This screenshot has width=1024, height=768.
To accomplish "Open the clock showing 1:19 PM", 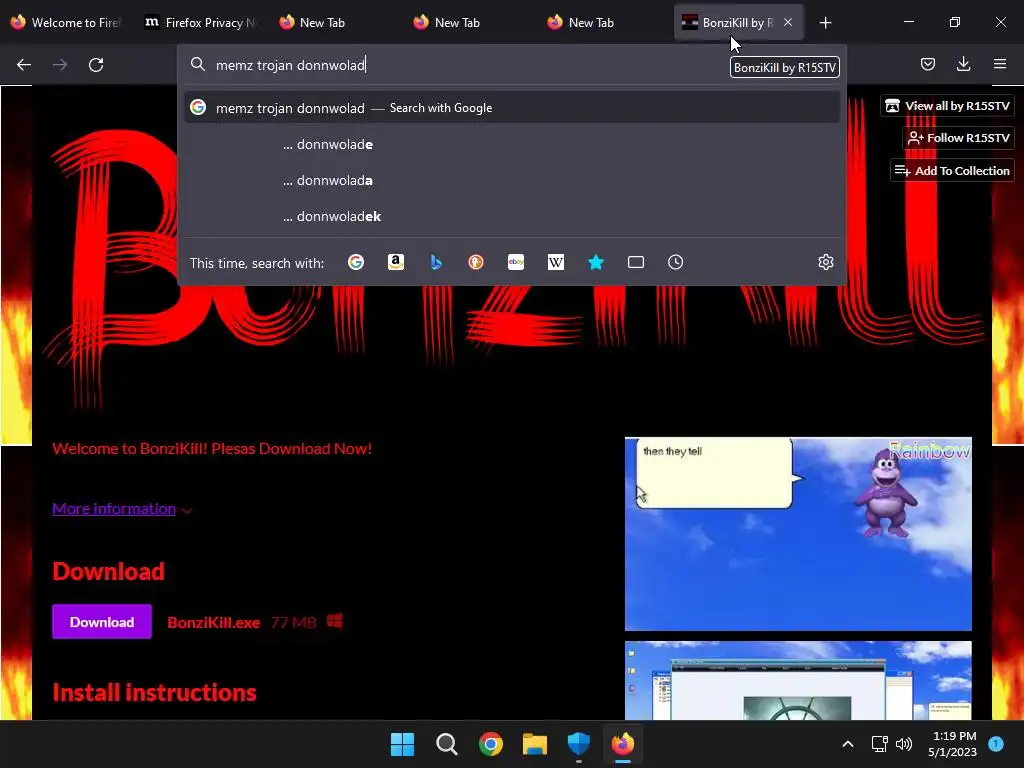I will tap(953, 744).
